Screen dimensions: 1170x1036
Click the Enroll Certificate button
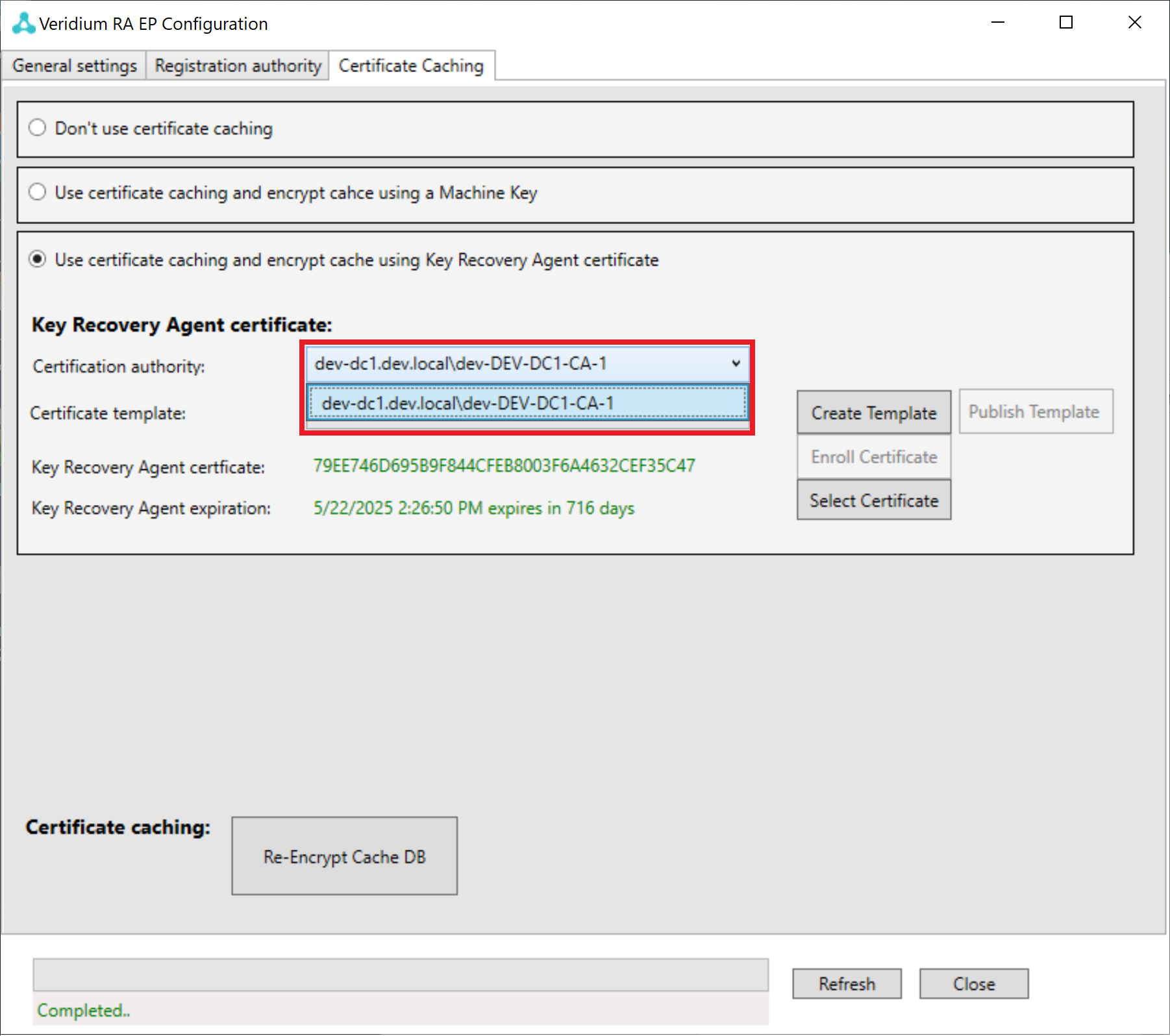873,457
